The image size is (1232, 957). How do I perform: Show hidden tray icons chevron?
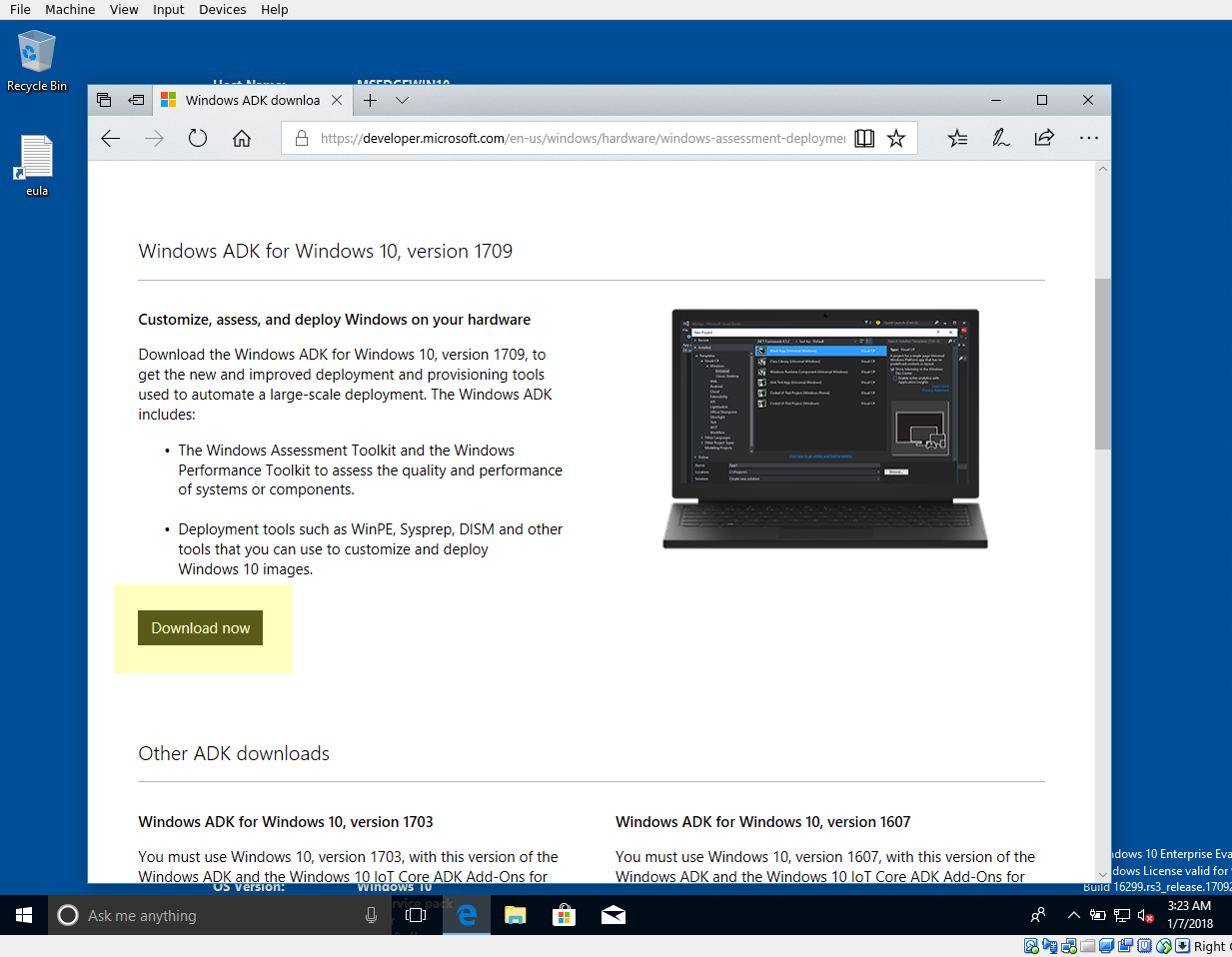[x=1074, y=915]
